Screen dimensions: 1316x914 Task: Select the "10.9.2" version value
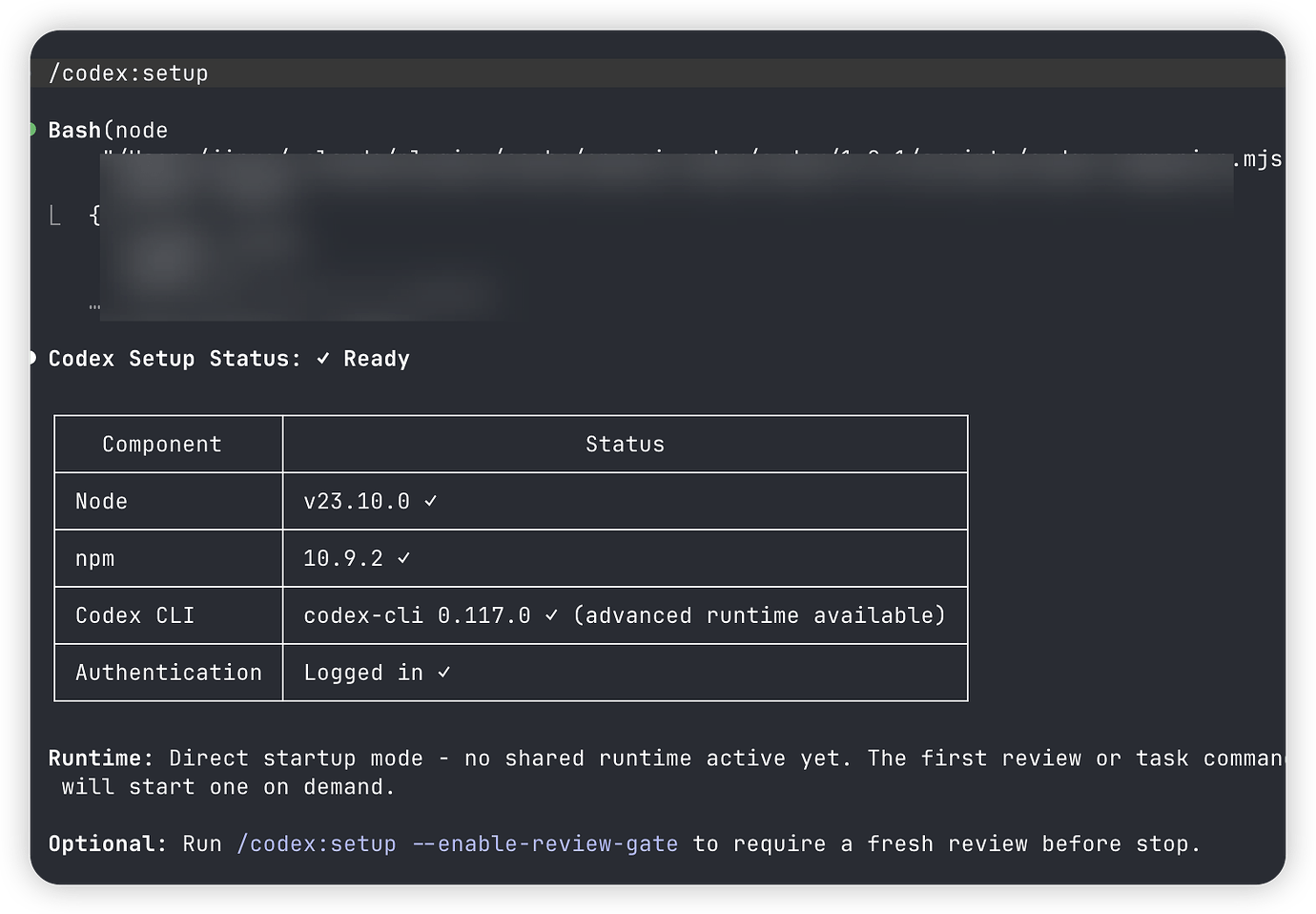click(x=343, y=558)
